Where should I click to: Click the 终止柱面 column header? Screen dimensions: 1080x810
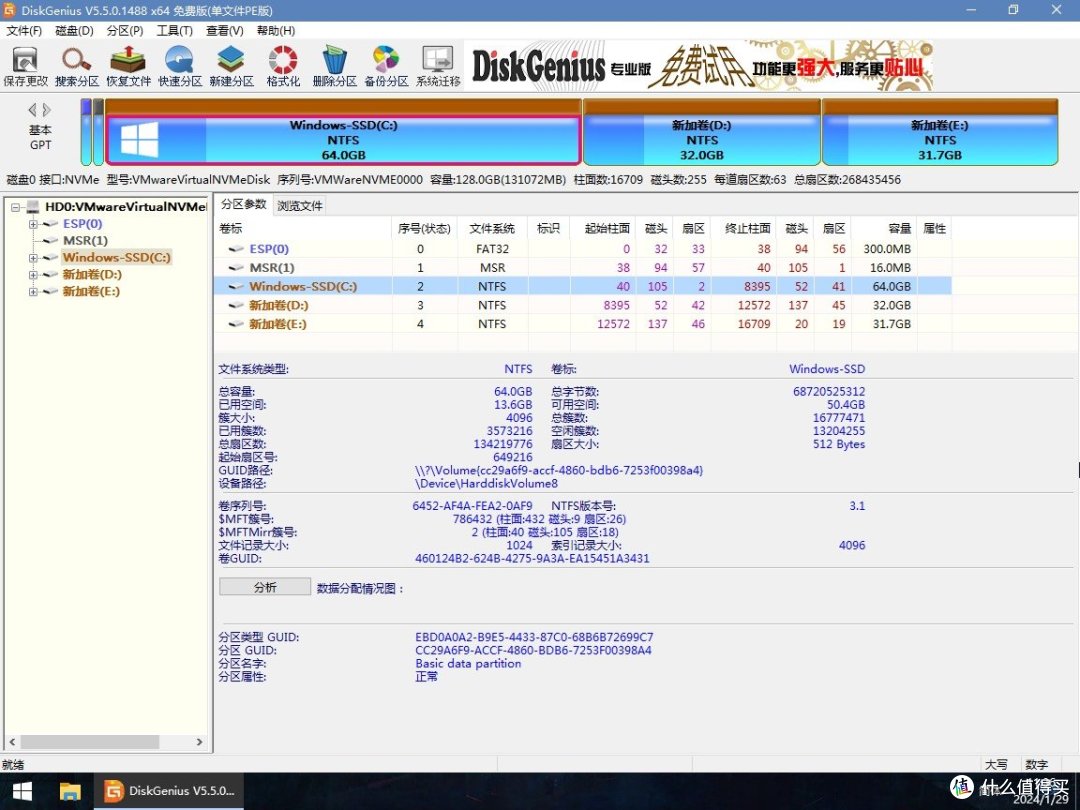(743, 229)
